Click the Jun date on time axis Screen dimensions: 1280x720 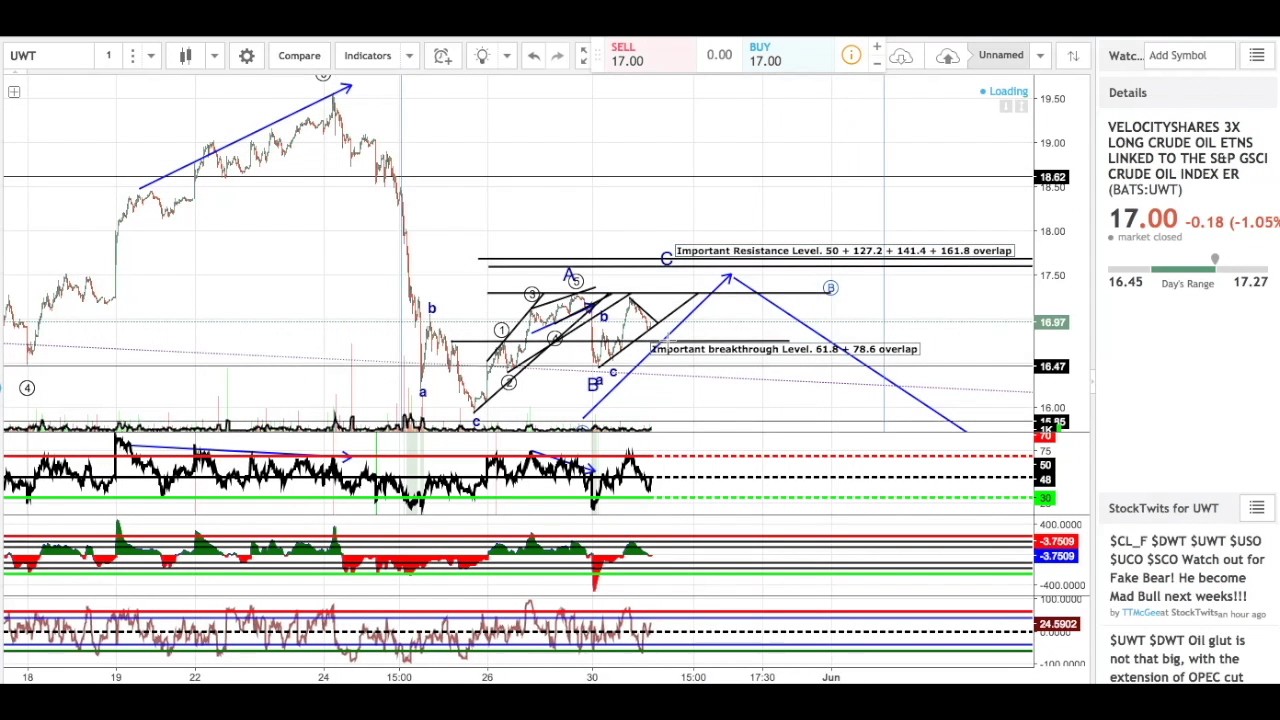pos(831,677)
